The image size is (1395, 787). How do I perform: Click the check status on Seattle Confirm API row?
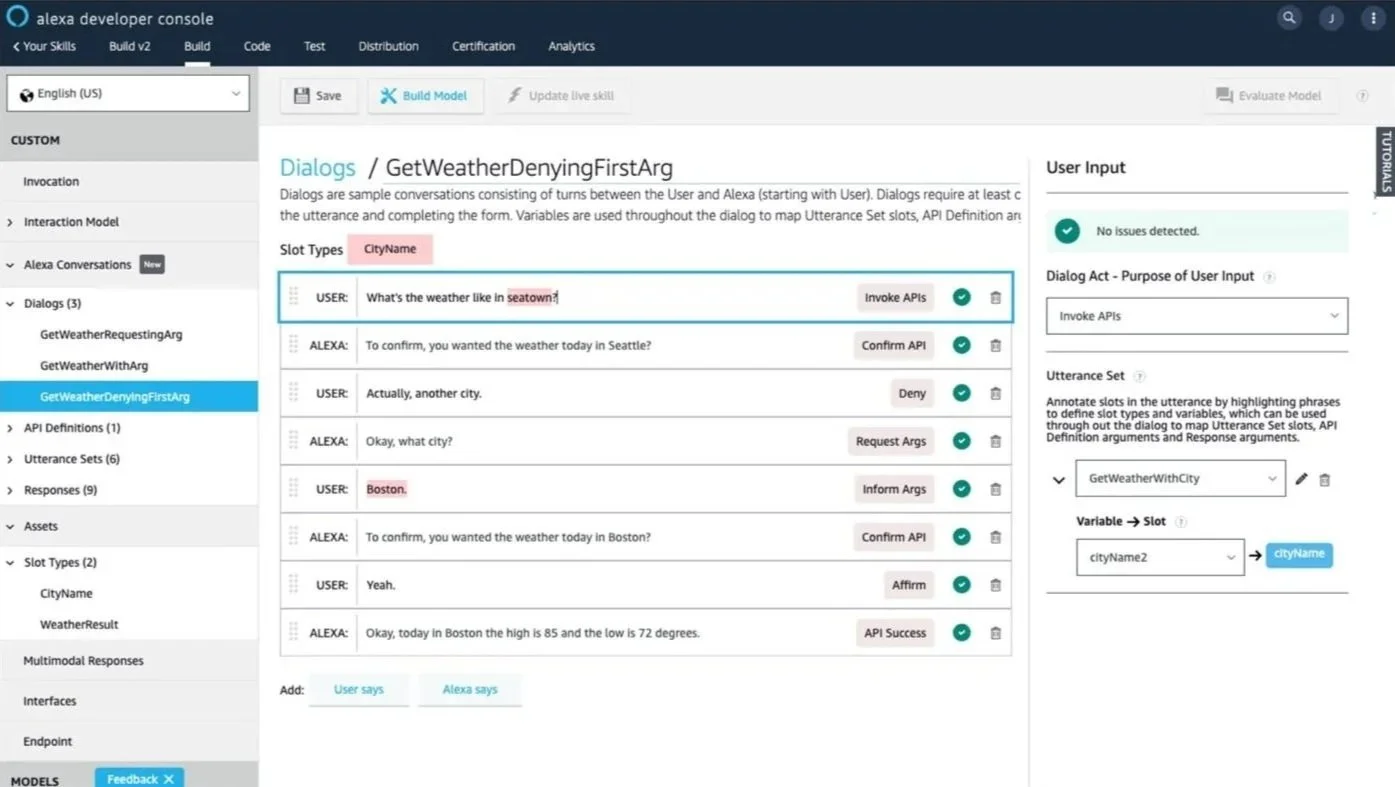pyautogui.click(x=962, y=345)
